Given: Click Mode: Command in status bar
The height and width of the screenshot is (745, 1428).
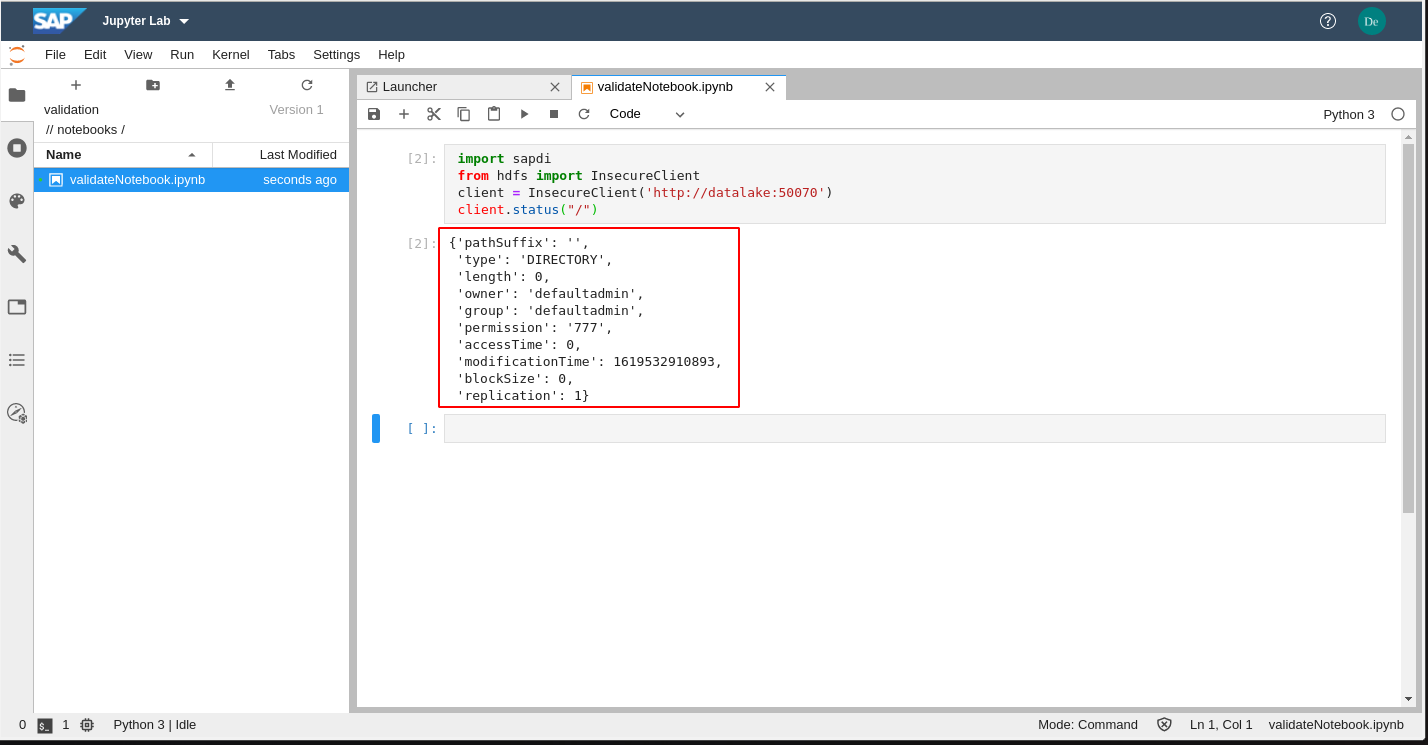Looking at the screenshot, I should [1088, 725].
